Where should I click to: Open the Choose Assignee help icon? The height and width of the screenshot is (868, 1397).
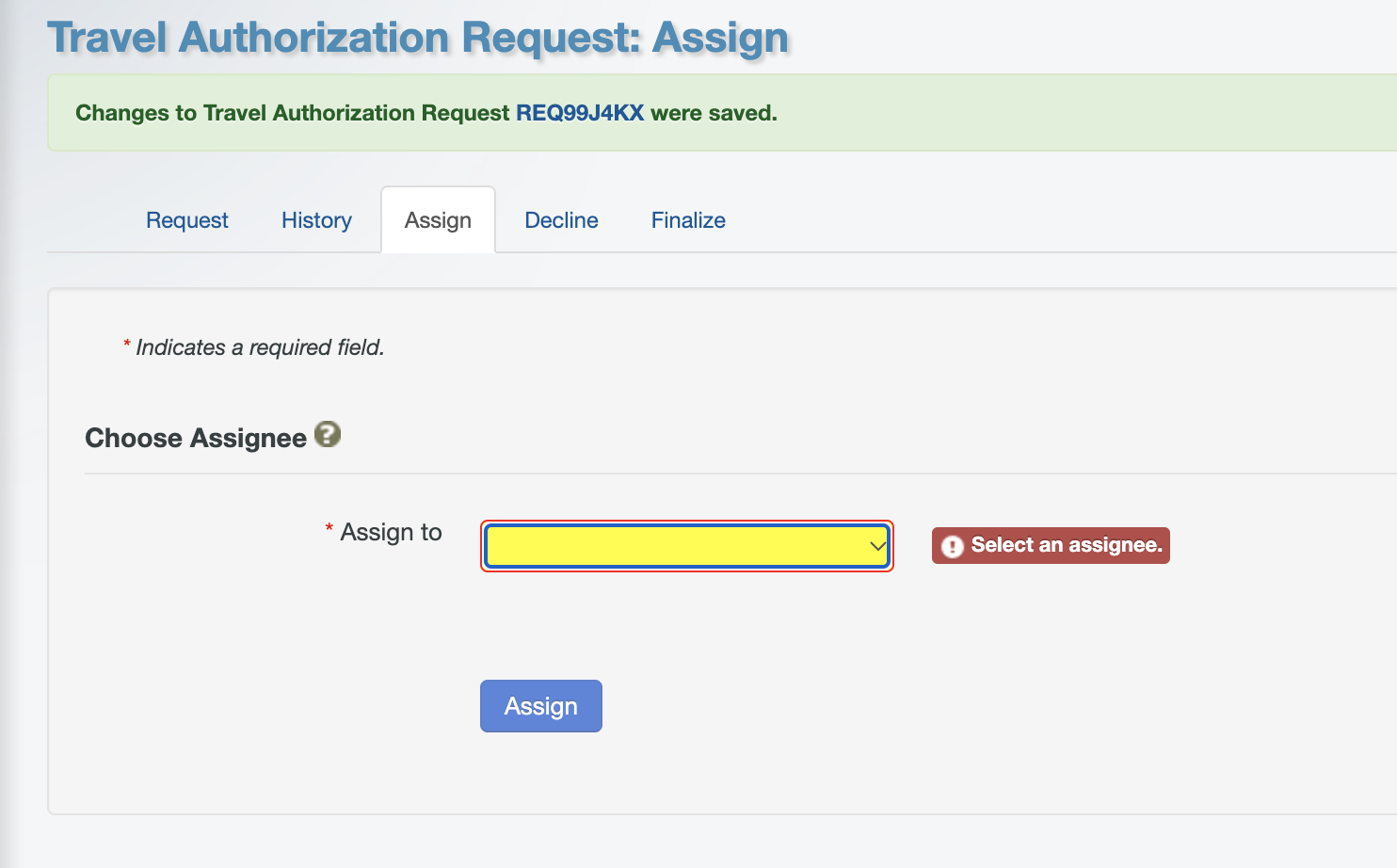coord(327,435)
